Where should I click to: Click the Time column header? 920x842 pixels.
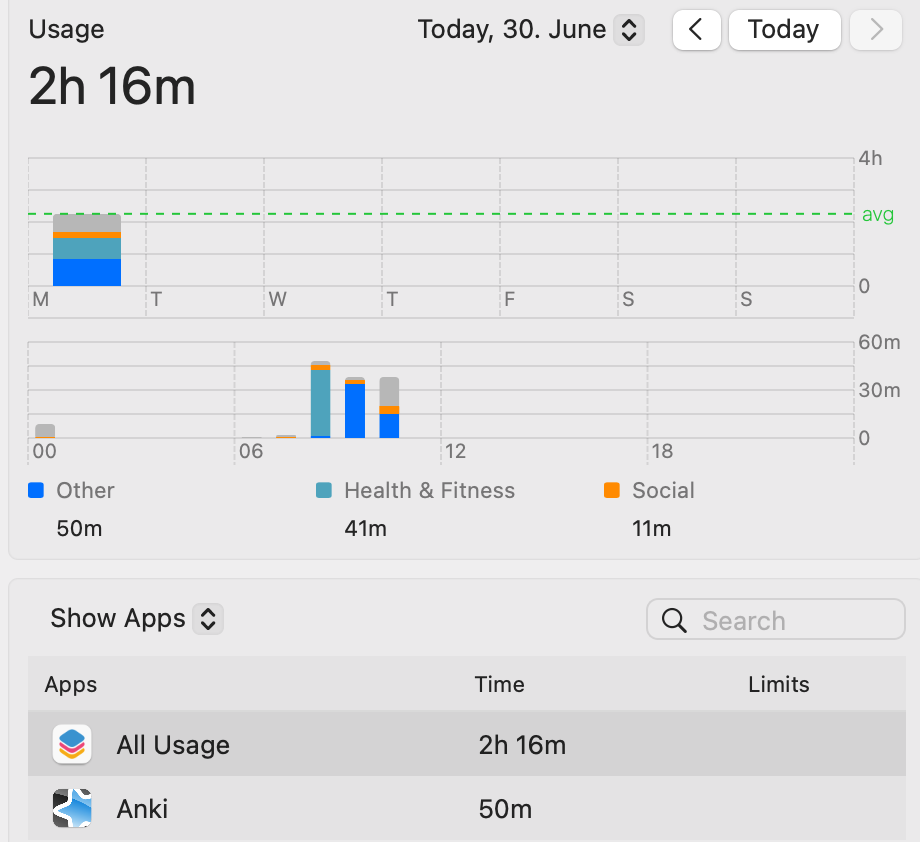coord(499,684)
